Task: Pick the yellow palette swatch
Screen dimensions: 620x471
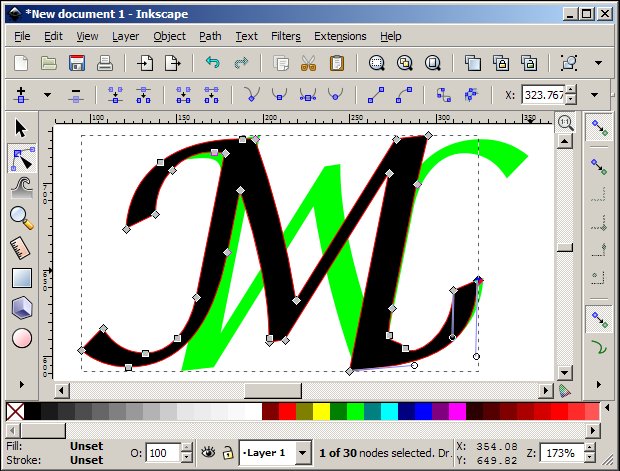Action: click(x=321, y=411)
